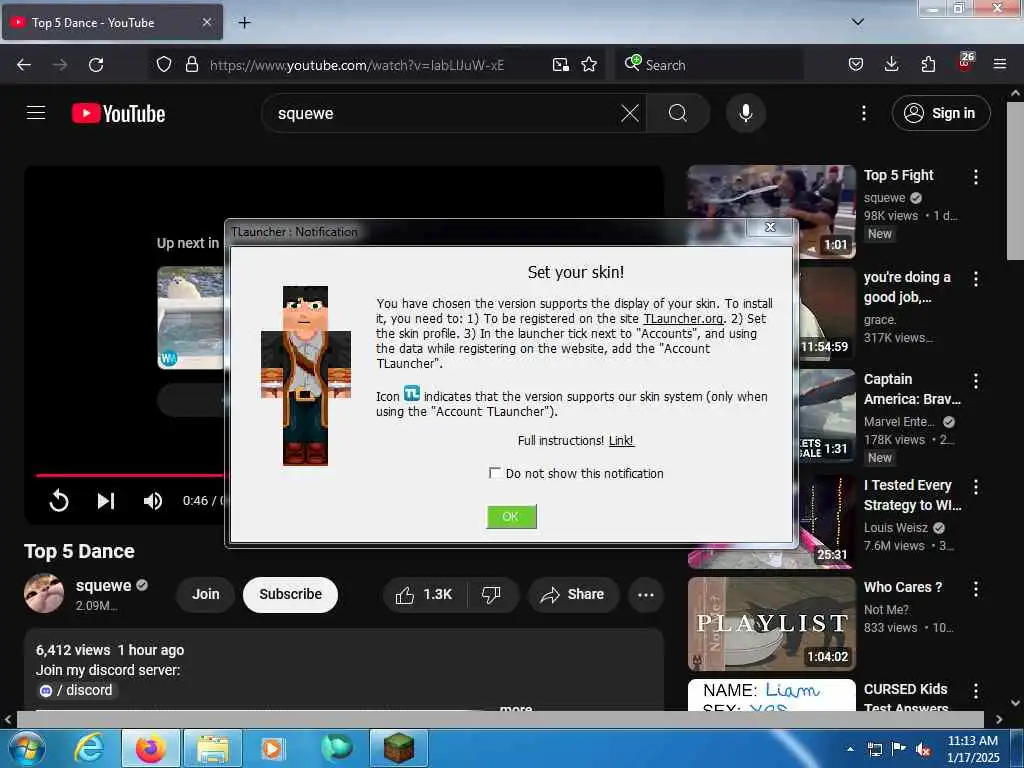Screen dimensions: 1024x768
Task: Open YouTube settings three-dot menu
Action: [863, 114]
